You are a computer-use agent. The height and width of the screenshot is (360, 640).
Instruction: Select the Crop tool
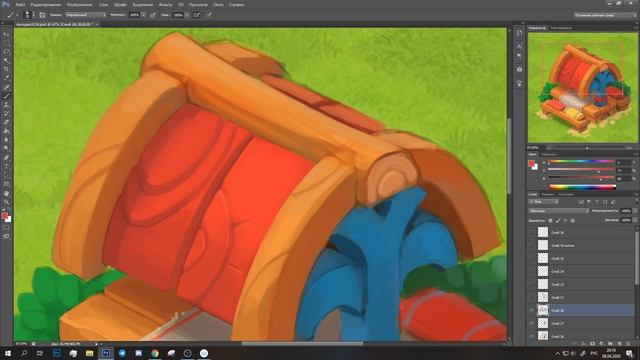[6, 69]
